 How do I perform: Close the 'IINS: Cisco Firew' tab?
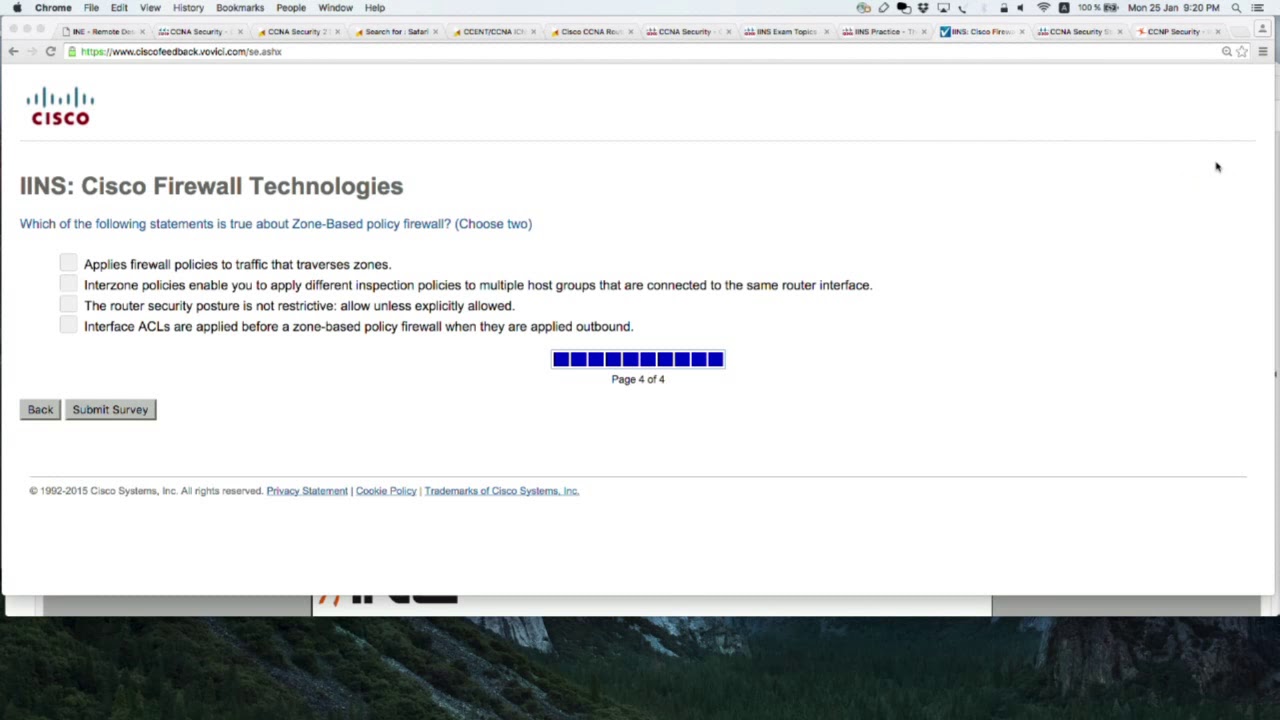click(x=1022, y=32)
